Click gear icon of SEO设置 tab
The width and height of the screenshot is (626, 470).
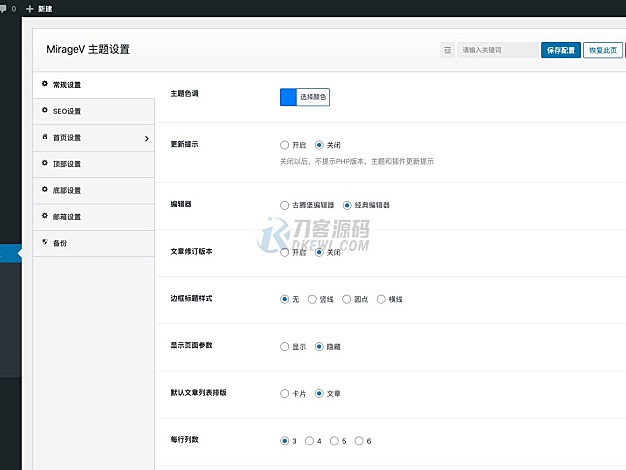tap(45, 110)
